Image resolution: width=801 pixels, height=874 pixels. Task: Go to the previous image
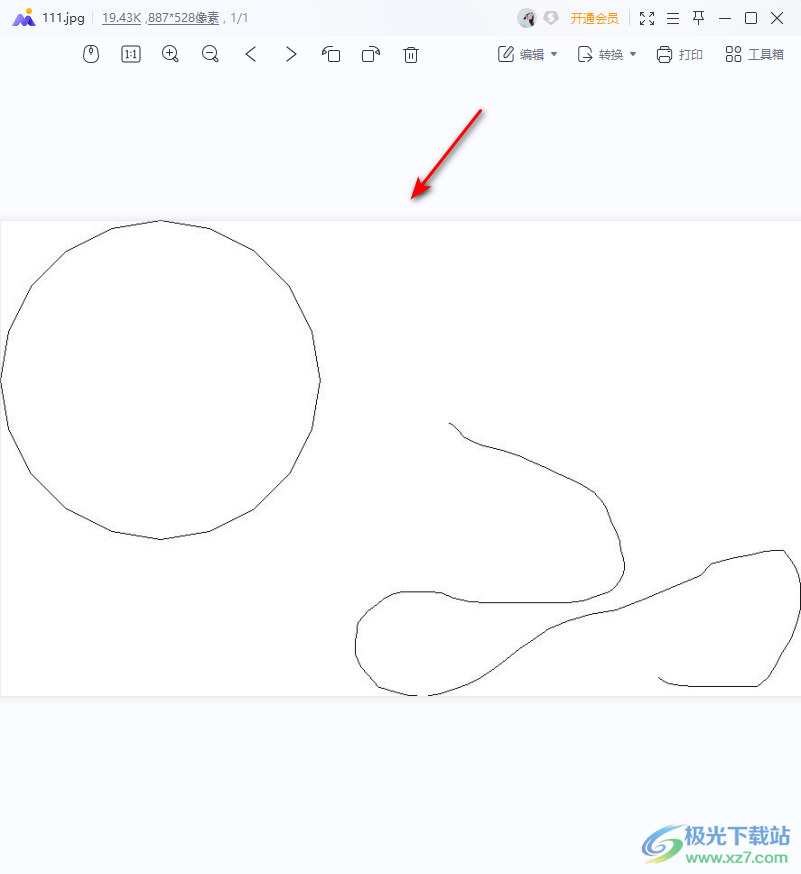[251, 54]
